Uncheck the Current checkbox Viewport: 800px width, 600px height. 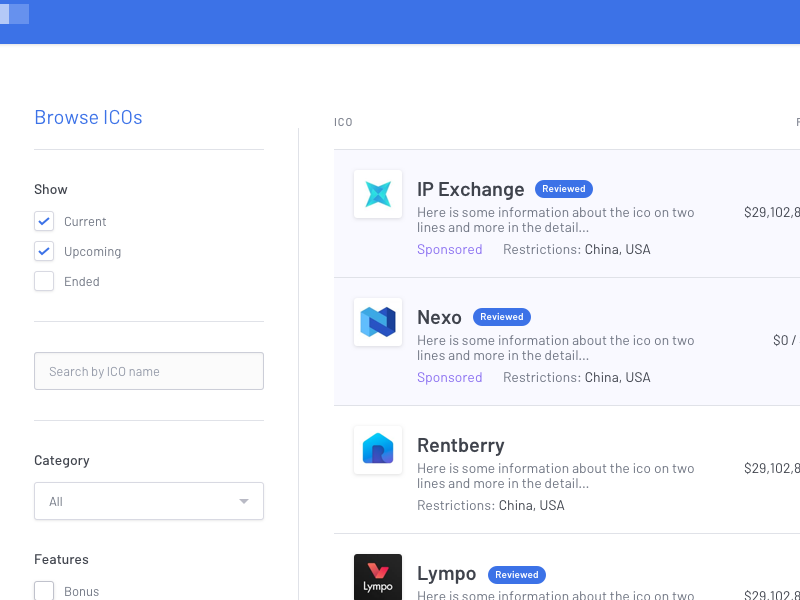coord(44,221)
